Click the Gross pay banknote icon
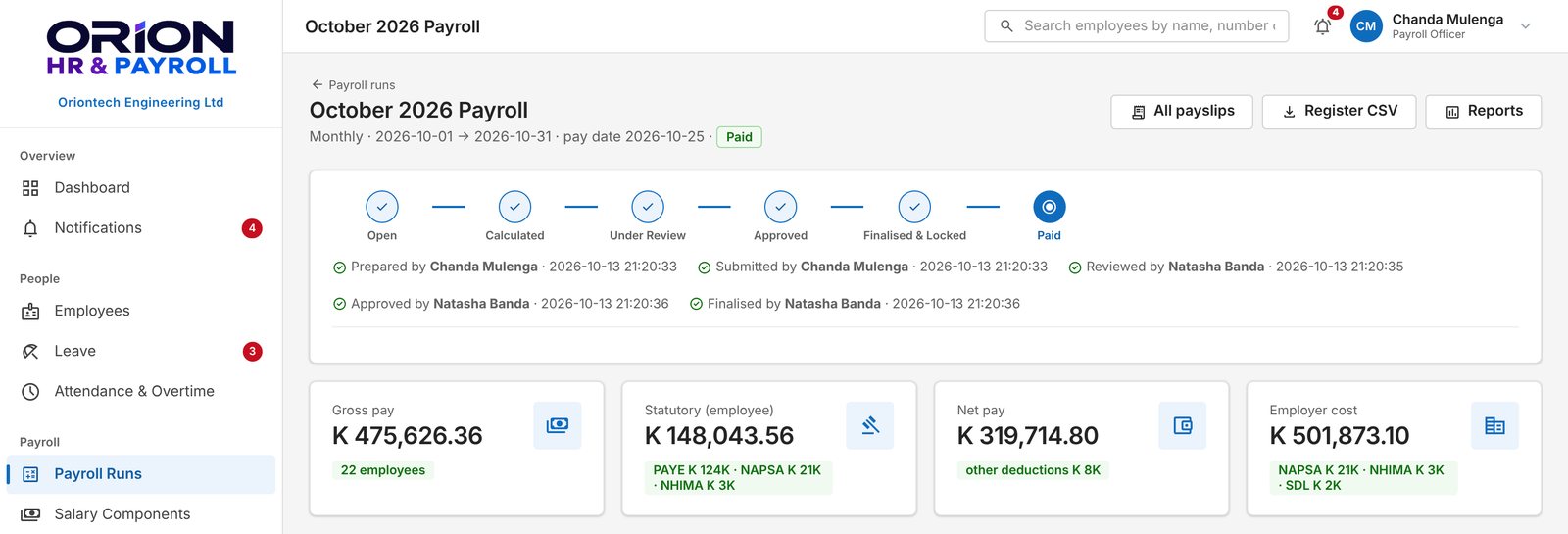The width and height of the screenshot is (1568, 534). [558, 425]
